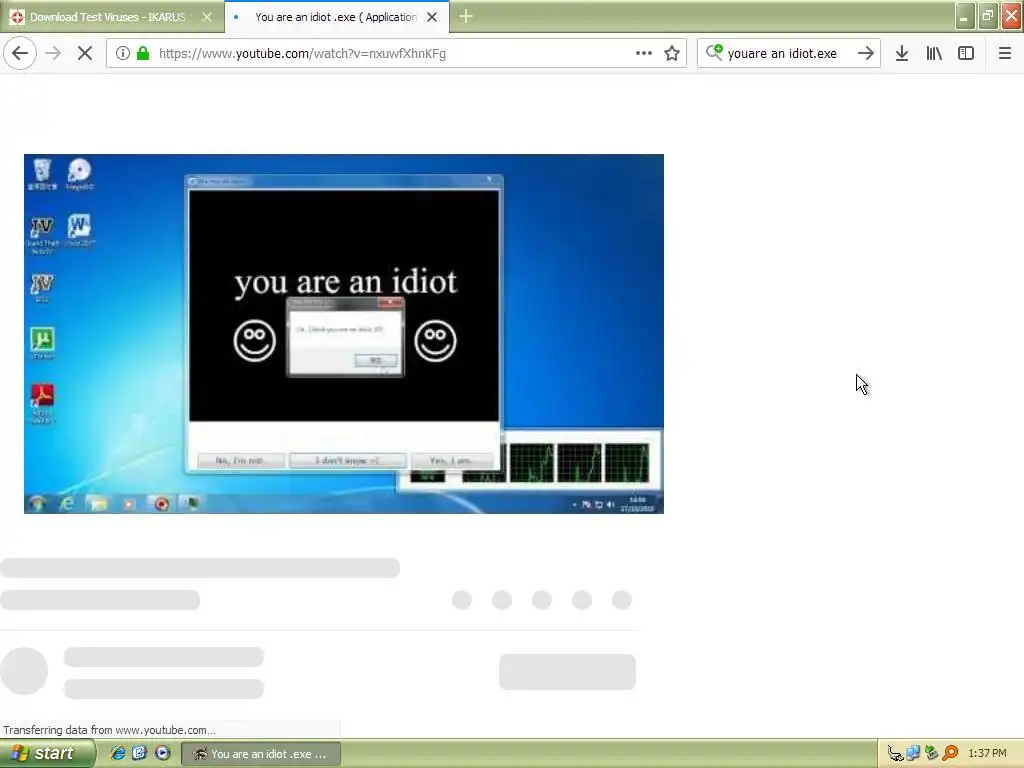Open the Firefox hamburger menu
The image size is (1024, 768).
pos(1004,54)
